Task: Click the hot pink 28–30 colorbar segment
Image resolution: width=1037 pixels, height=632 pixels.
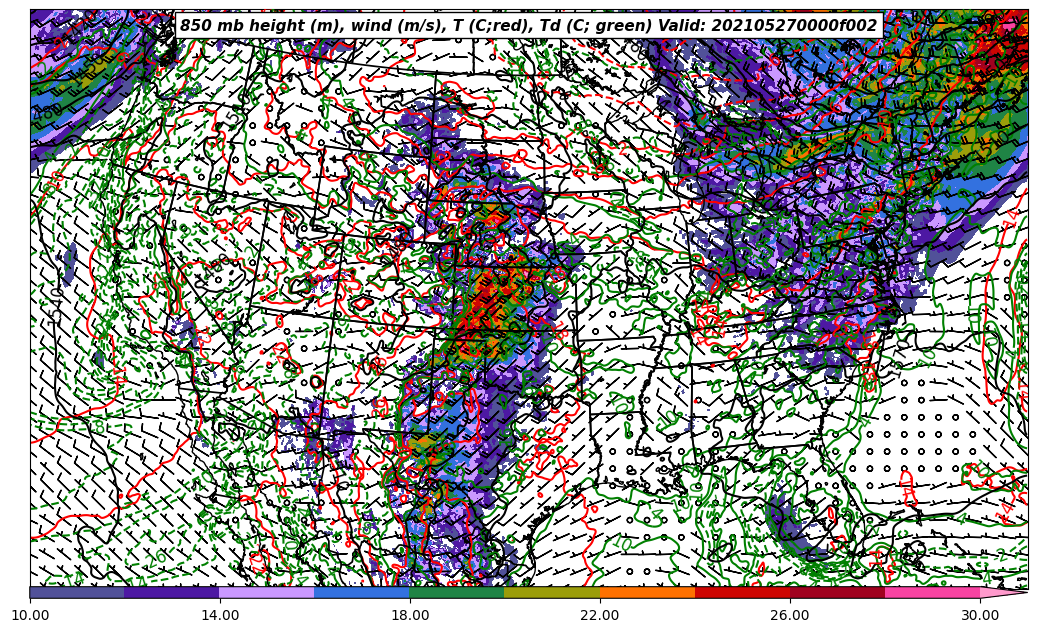Action: pos(933,592)
